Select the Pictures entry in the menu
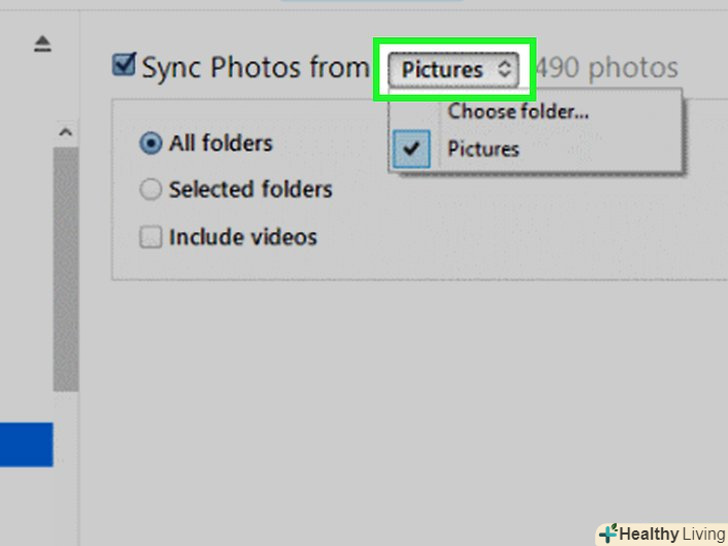 pyautogui.click(x=483, y=149)
